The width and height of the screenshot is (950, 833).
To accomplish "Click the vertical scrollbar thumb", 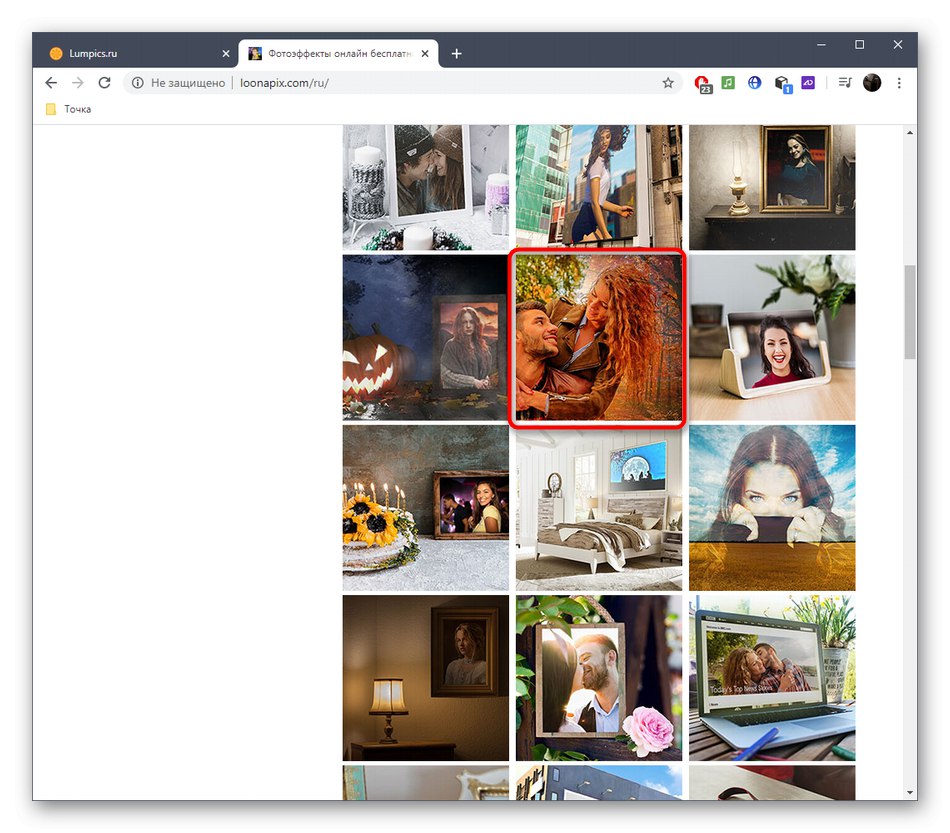I will 910,312.
